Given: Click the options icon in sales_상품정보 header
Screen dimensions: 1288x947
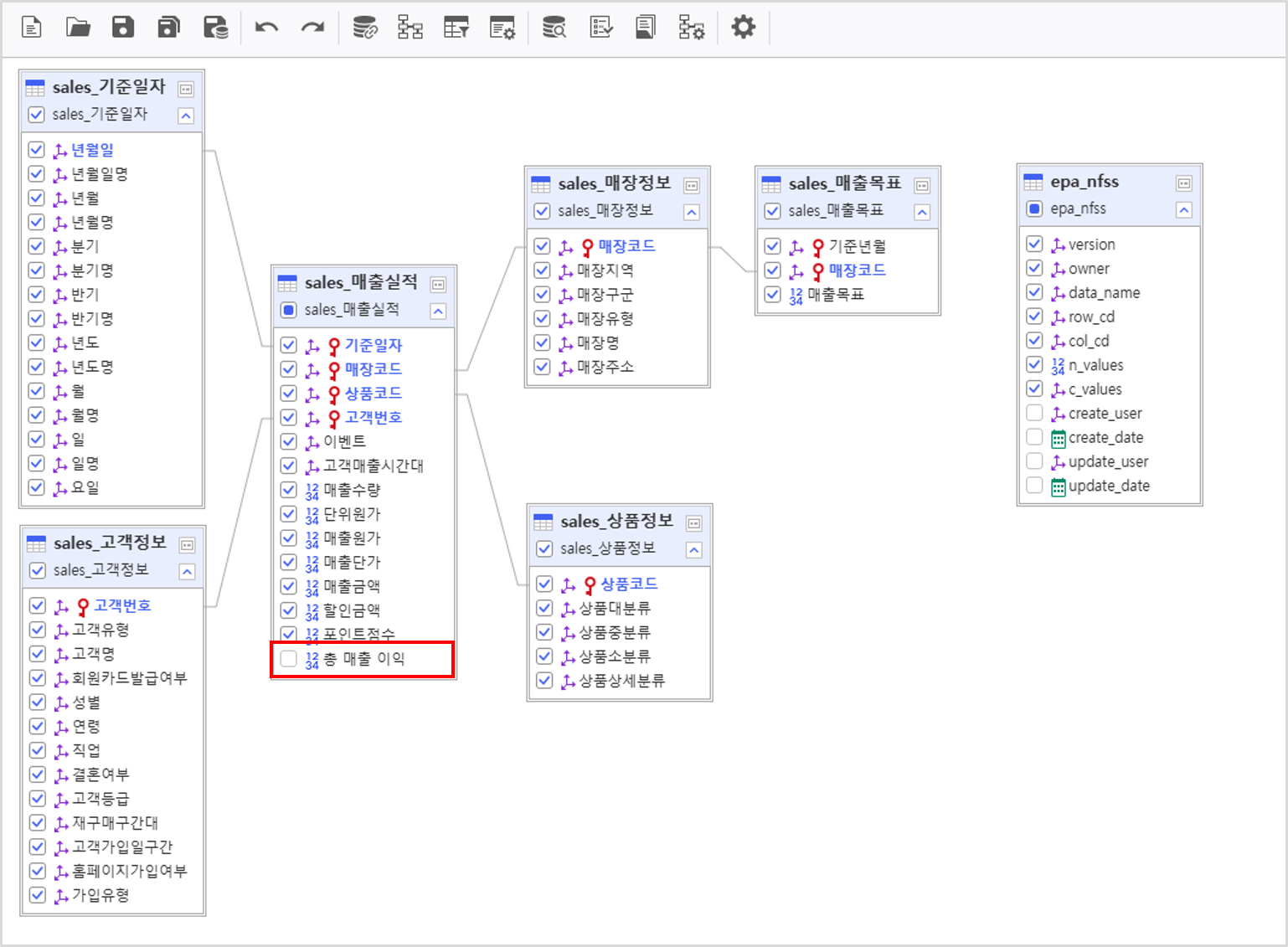Looking at the screenshot, I should tap(694, 523).
